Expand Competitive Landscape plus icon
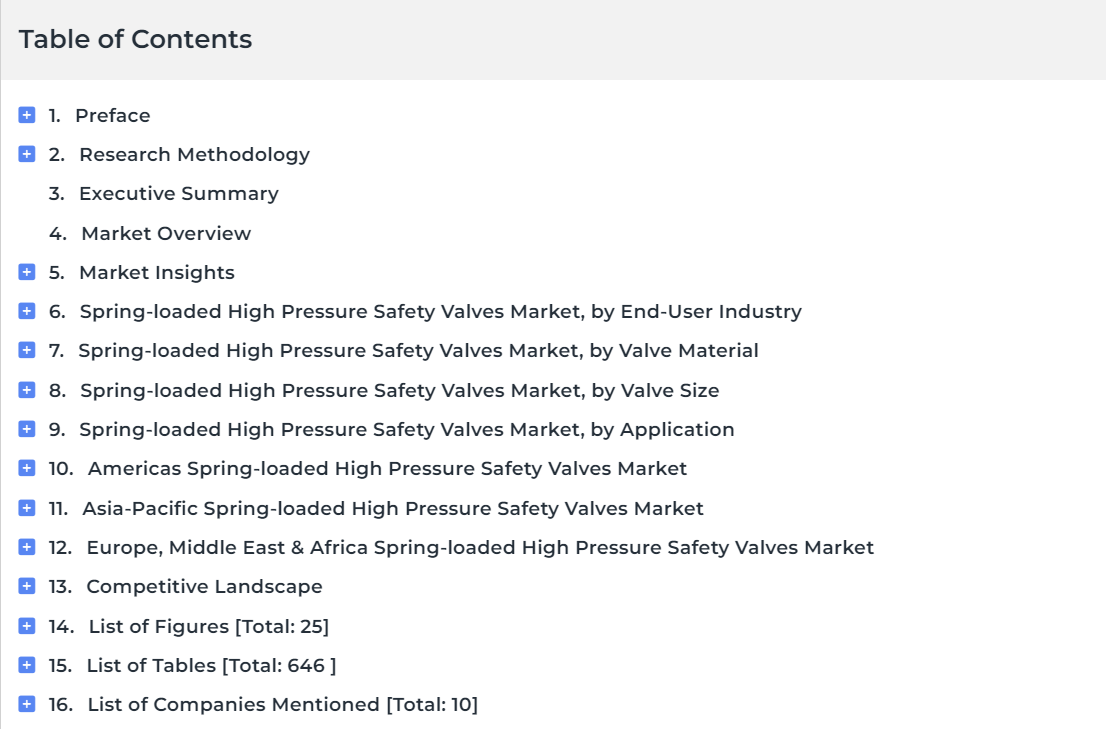The image size is (1106, 729). [x=27, y=586]
